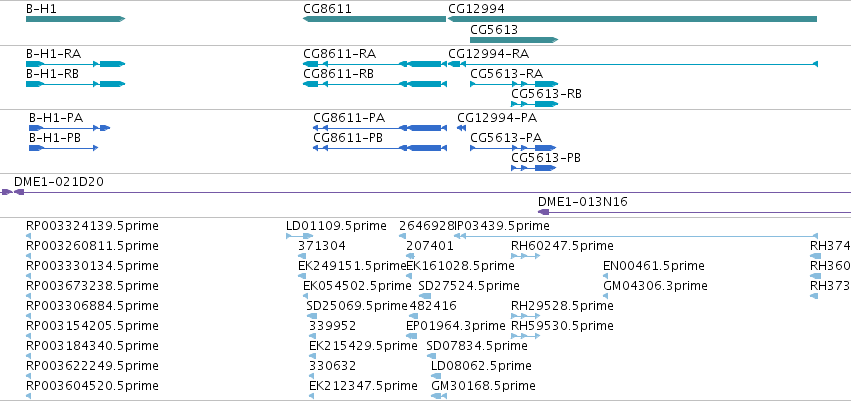The width and height of the screenshot is (851, 401).
Task: Select the CG5613-RB transcript
Action: point(535,104)
